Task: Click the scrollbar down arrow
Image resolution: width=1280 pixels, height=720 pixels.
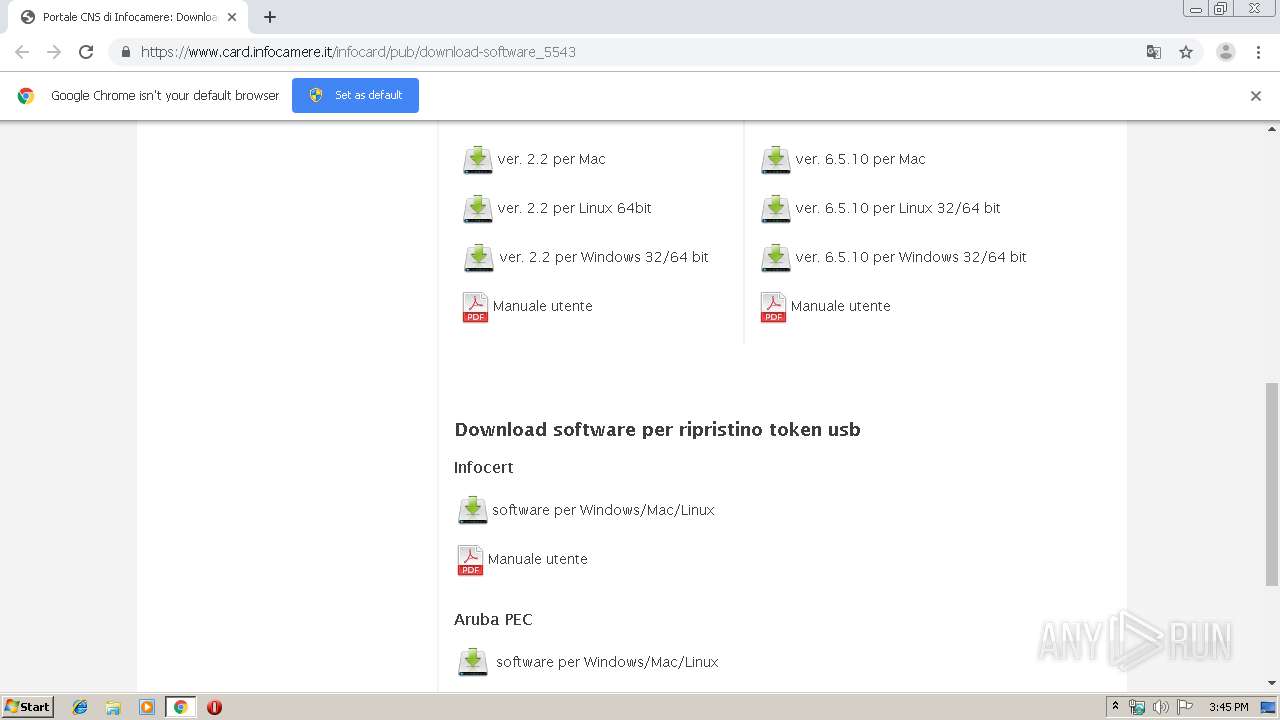Action: point(1272,683)
